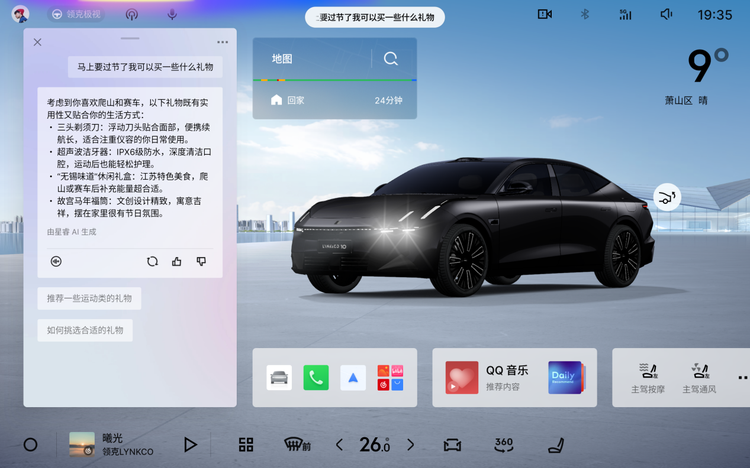Screen dimensions: 750x468
Task: Open the three-dot menu in AI panel
Action: [222, 42]
